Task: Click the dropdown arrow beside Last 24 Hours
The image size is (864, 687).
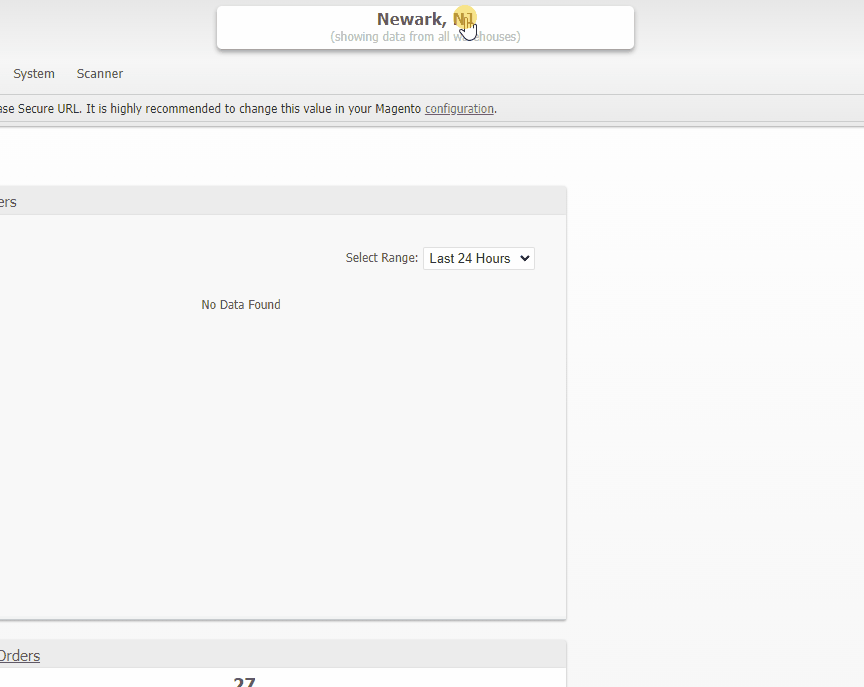Action: pyautogui.click(x=525, y=258)
